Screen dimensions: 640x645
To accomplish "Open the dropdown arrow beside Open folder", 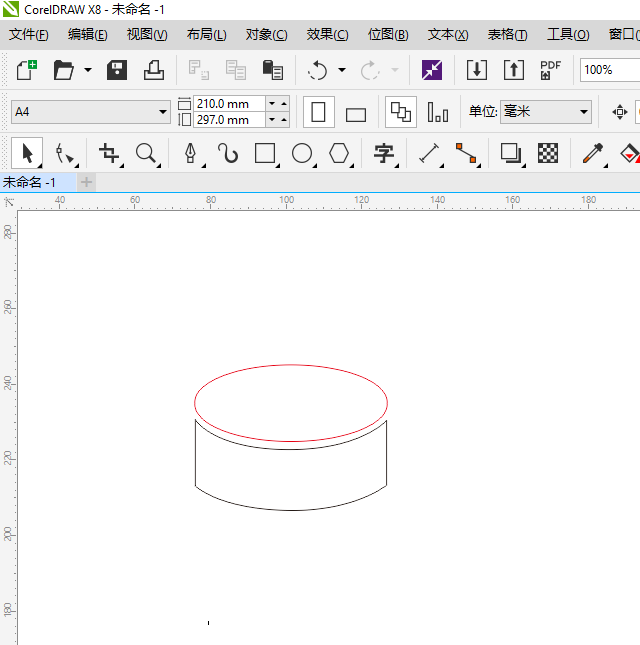I will pyautogui.click(x=88, y=70).
